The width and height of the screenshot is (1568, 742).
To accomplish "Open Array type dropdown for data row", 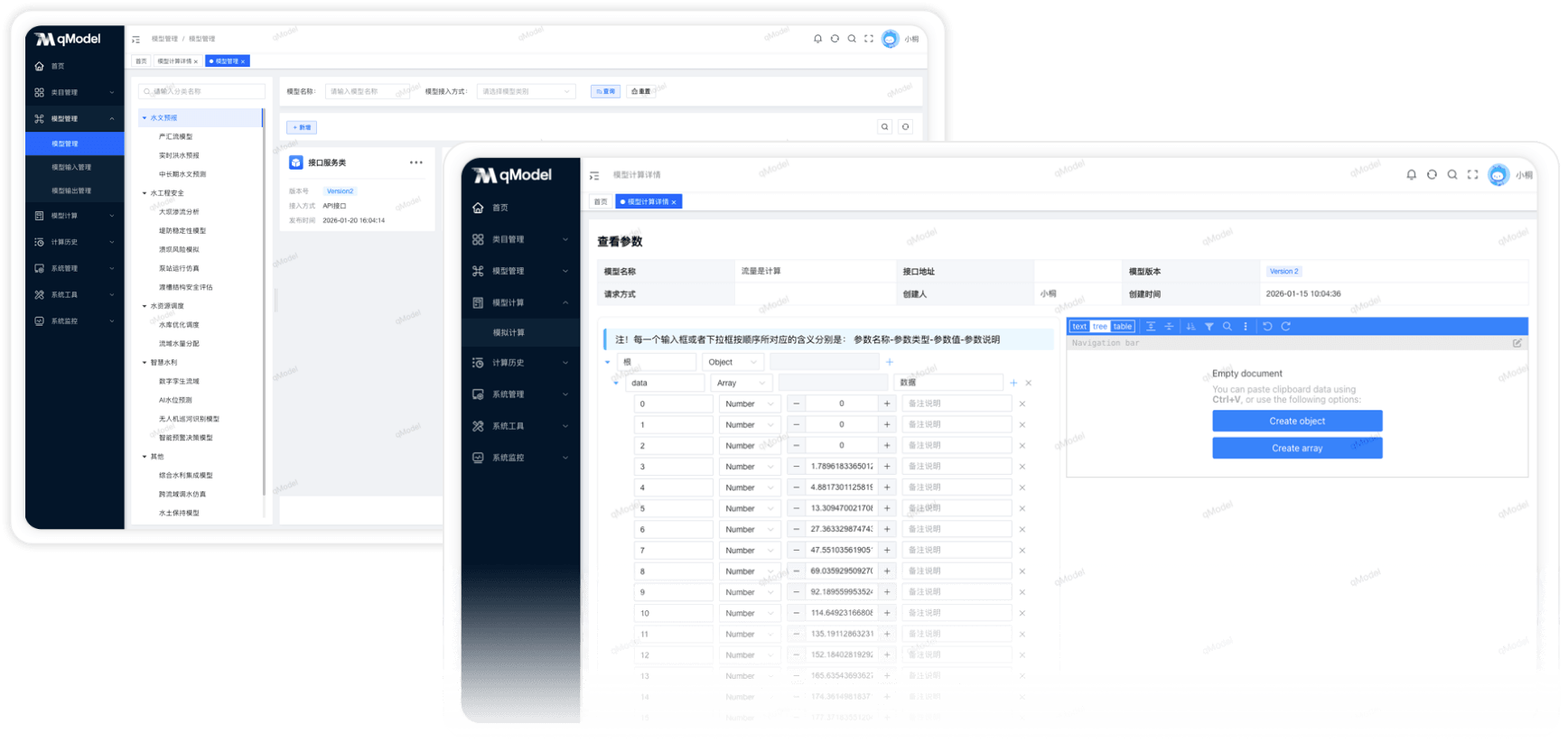I will coord(742,383).
